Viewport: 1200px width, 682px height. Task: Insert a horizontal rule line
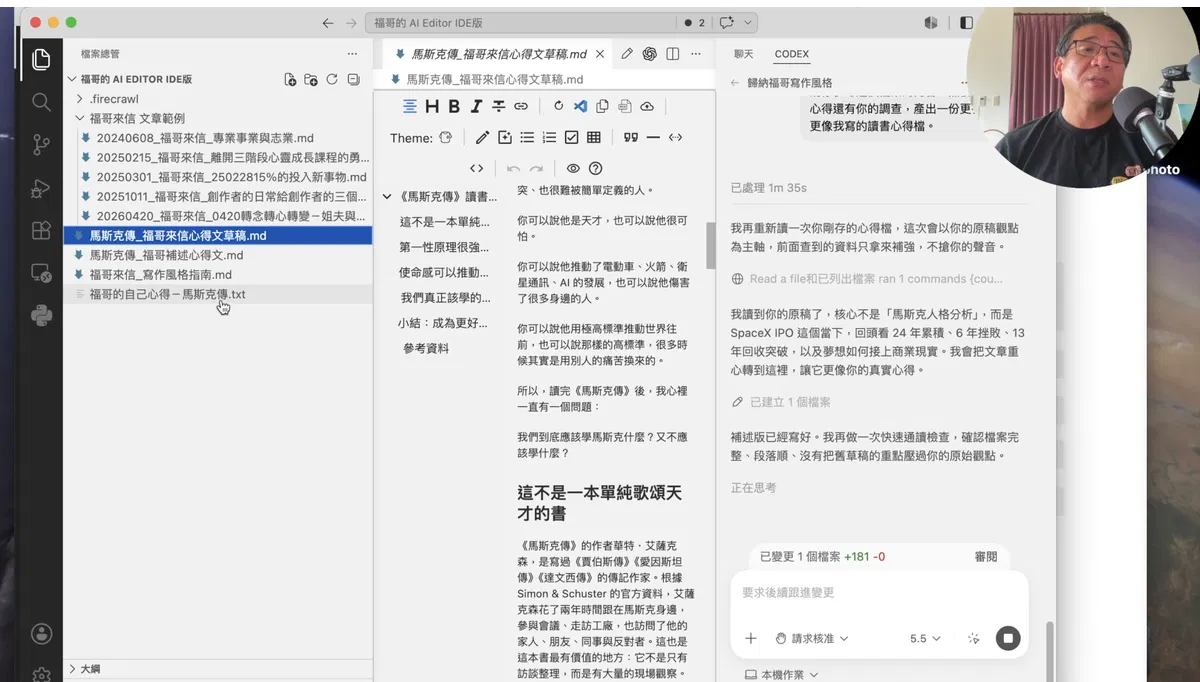coord(653,137)
